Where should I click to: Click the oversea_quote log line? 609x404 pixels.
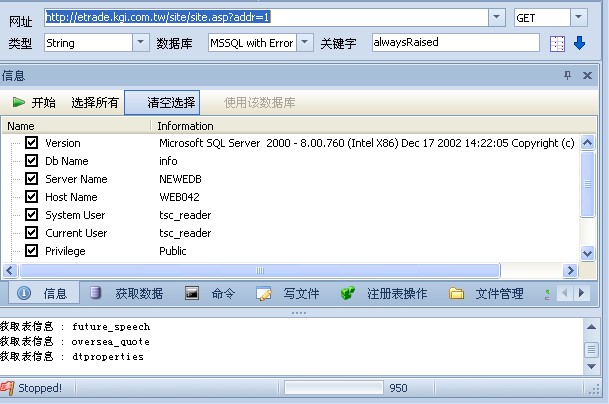pos(75,342)
